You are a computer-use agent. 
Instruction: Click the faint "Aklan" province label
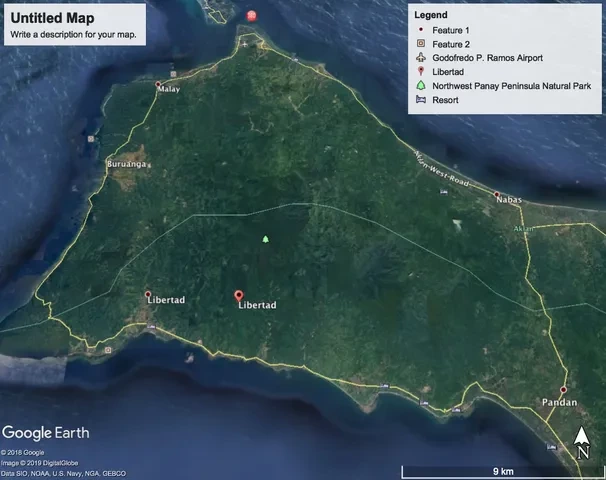pos(524,229)
